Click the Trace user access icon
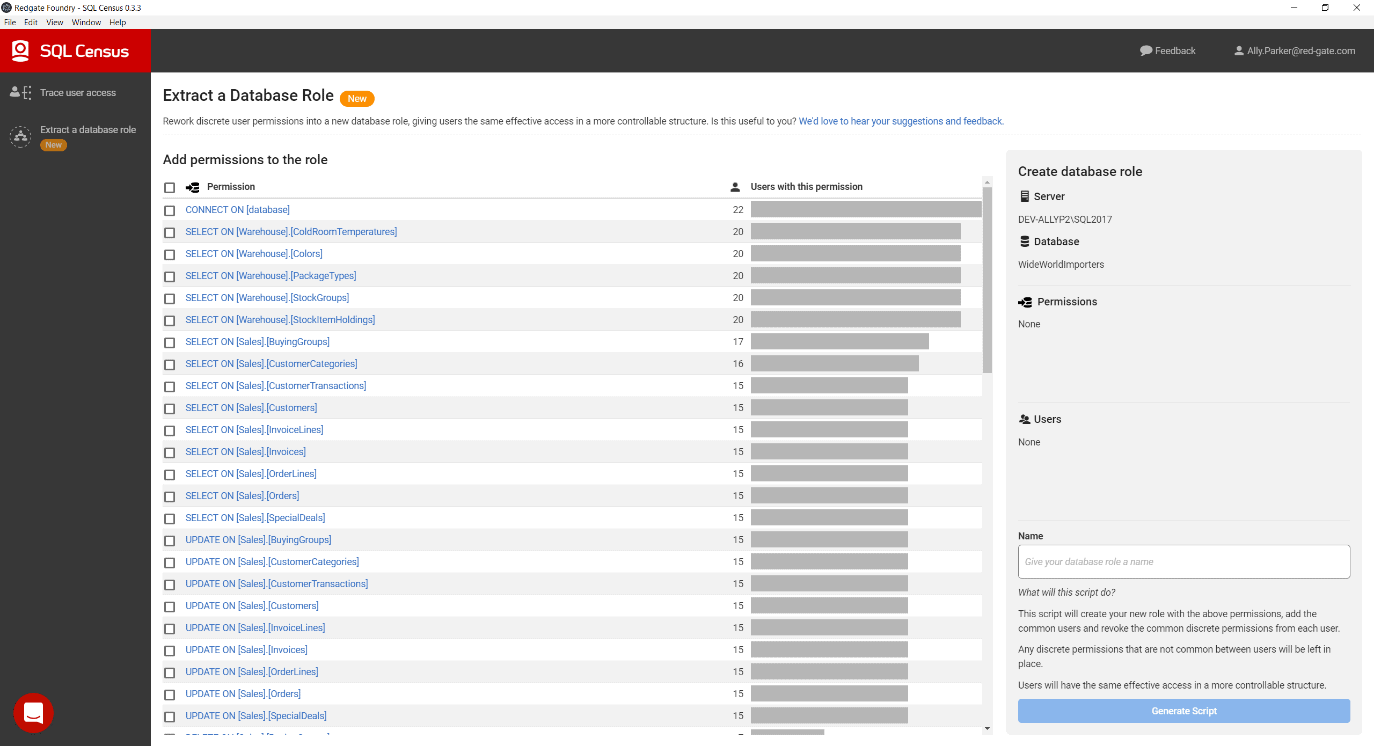This screenshot has width=1374, height=746. click(x=20, y=92)
